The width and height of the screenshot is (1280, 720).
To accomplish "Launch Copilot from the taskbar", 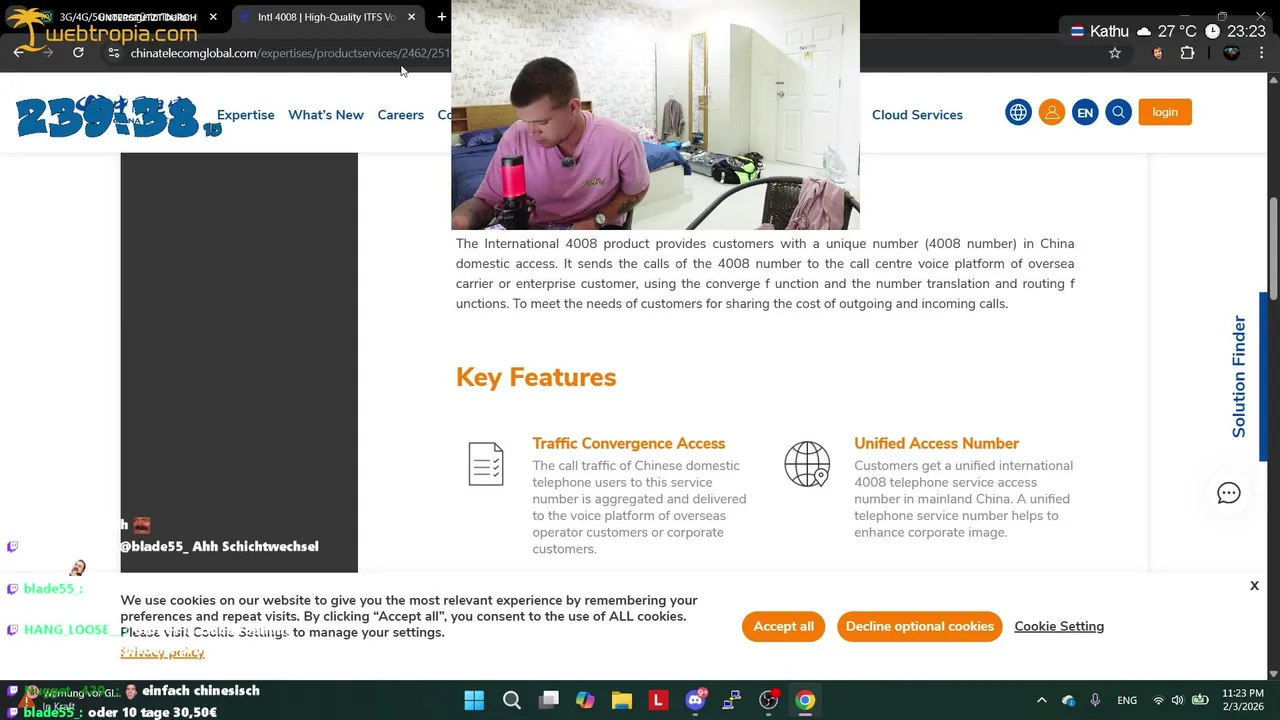I will 585,700.
